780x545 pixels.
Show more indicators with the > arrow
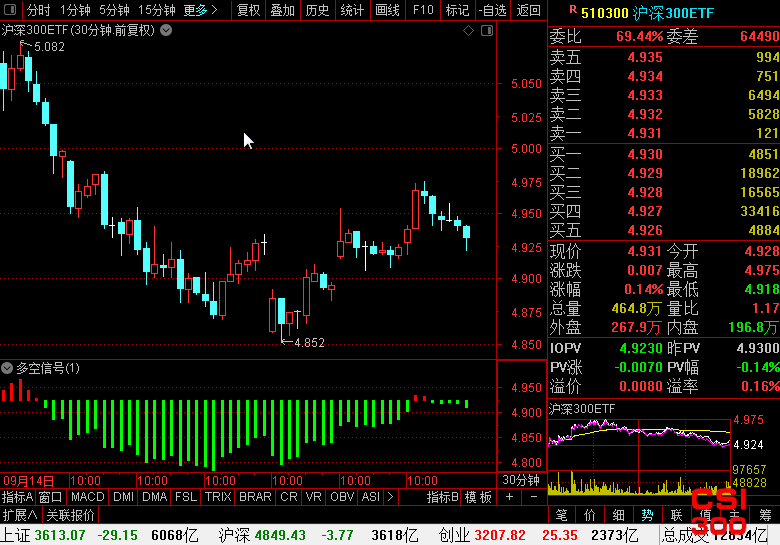(390, 497)
